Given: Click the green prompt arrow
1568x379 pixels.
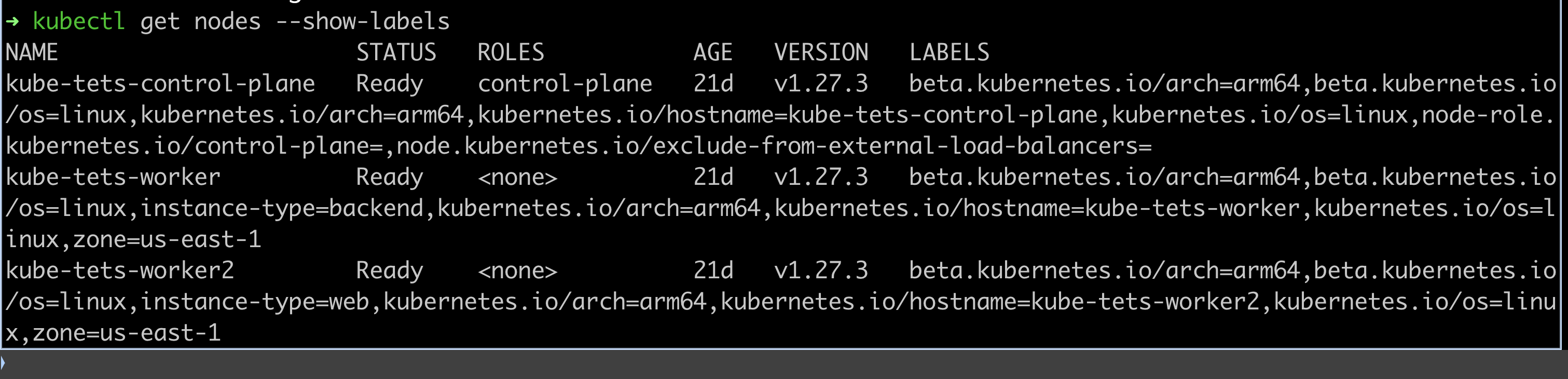Looking at the screenshot, I should pos(12,22).
